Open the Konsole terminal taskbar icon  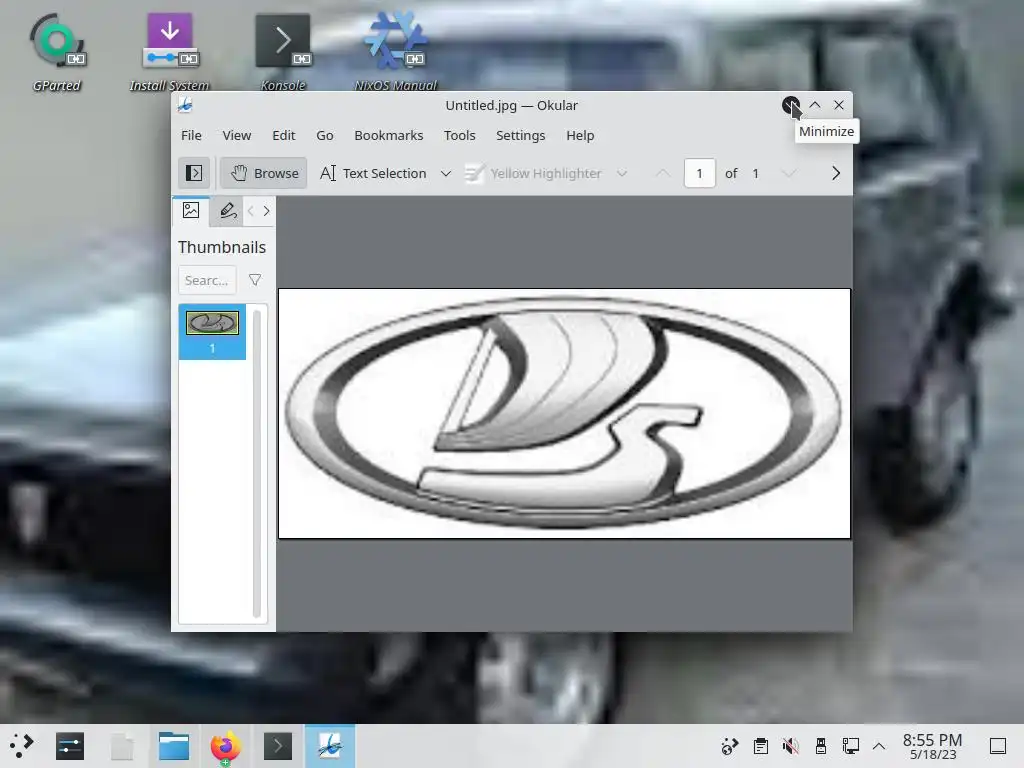pyautogui.click(x=278, y=746)
